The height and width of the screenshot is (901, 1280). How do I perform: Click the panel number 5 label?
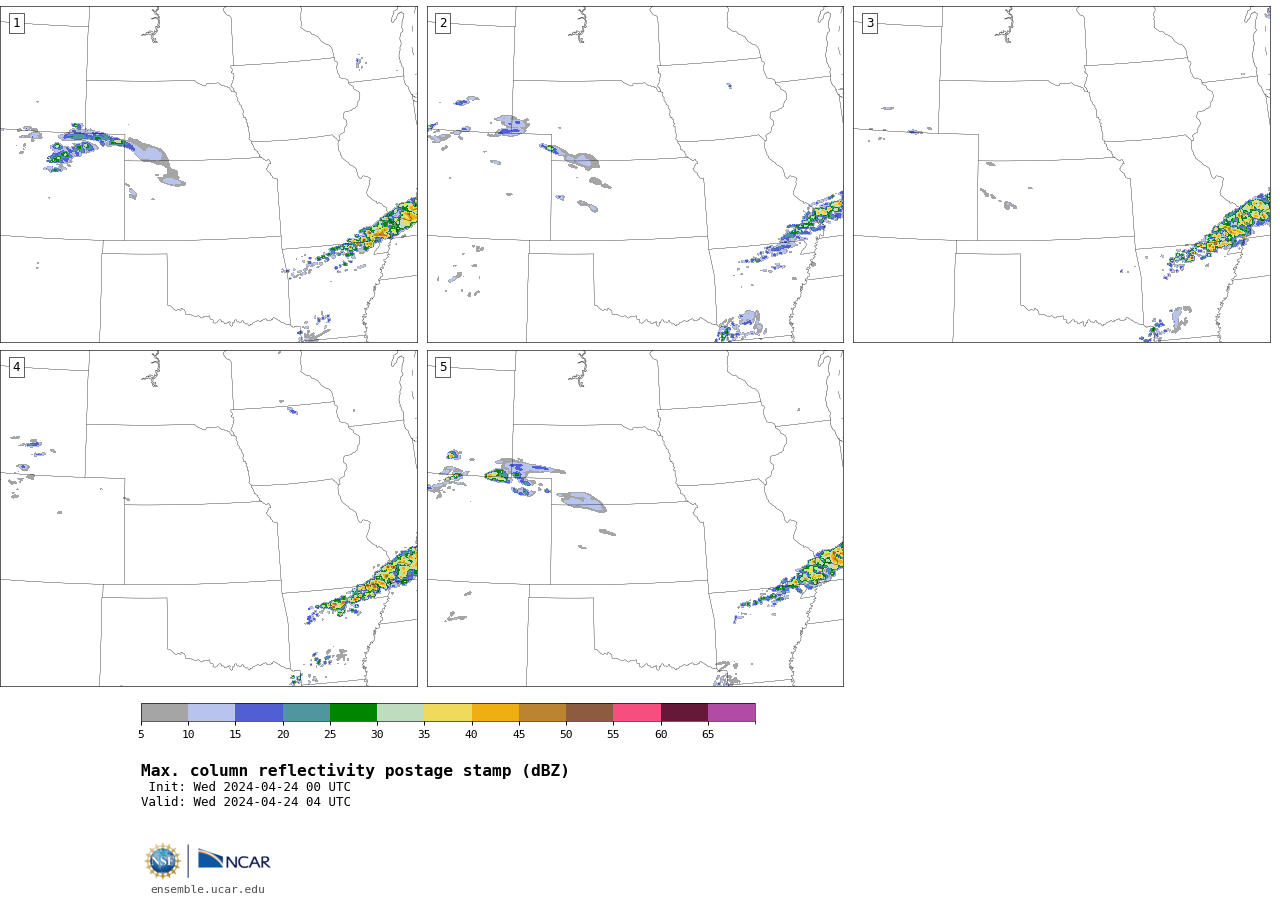coord(443,367)
